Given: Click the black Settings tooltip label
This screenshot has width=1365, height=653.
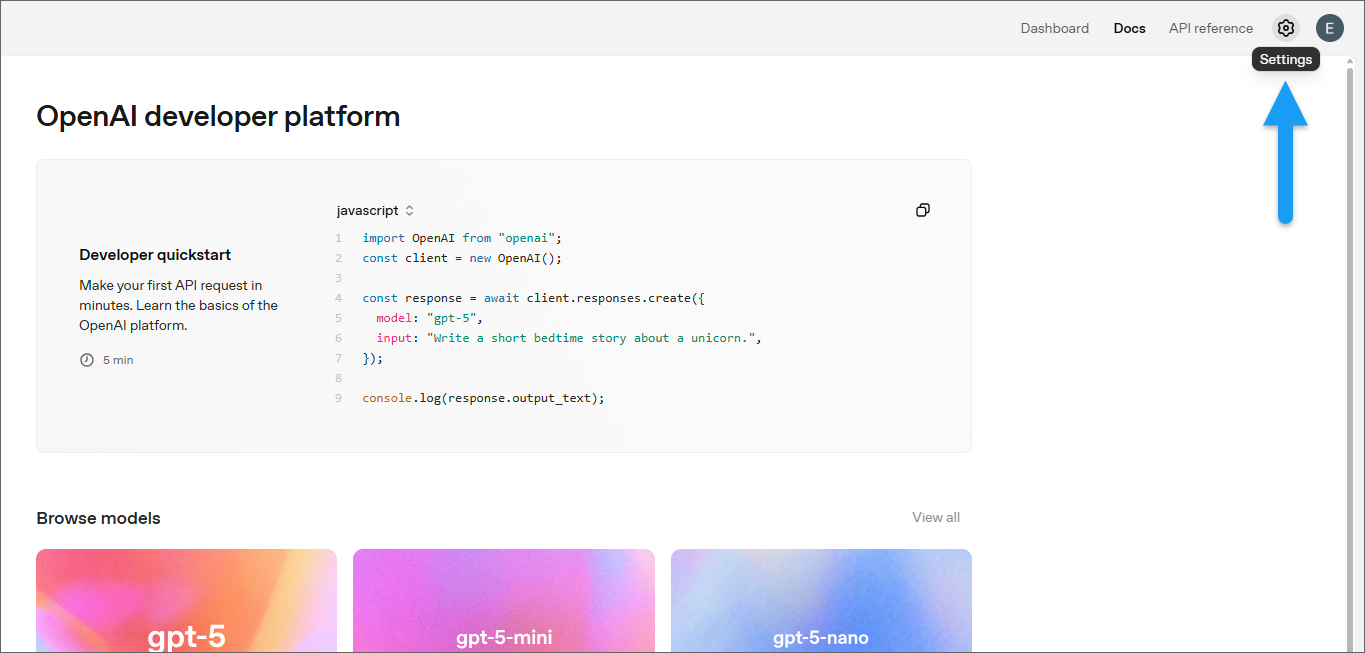Looking at the screenshot, I should 1285,60.
